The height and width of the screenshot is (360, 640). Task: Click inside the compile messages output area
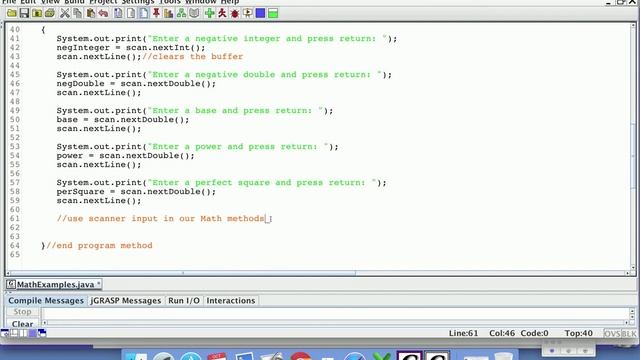point(336,313)
